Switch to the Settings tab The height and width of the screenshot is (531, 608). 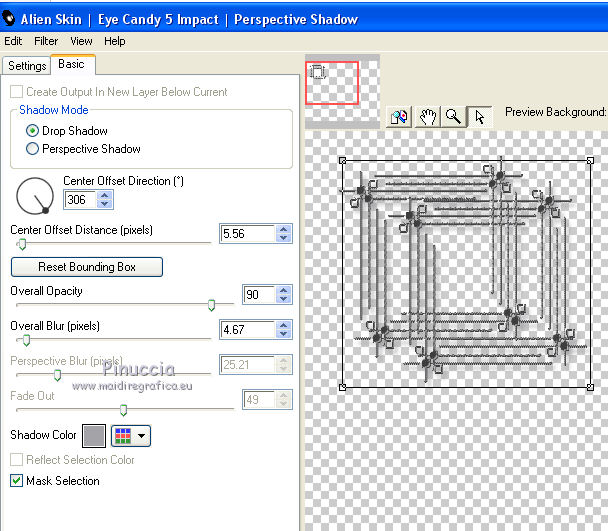coord(27,66)
